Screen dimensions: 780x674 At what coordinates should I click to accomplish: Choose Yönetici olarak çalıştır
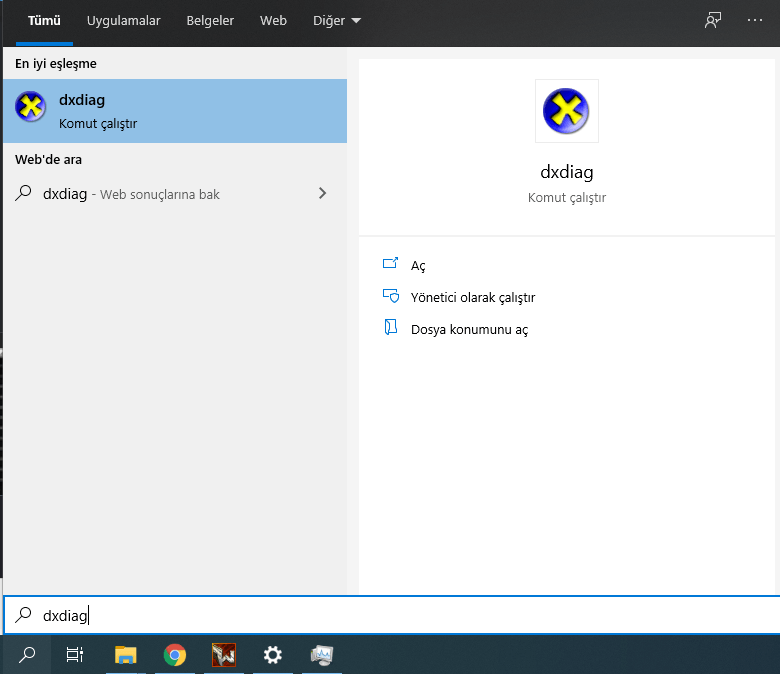pyautogui.click(x=473, y=297)
